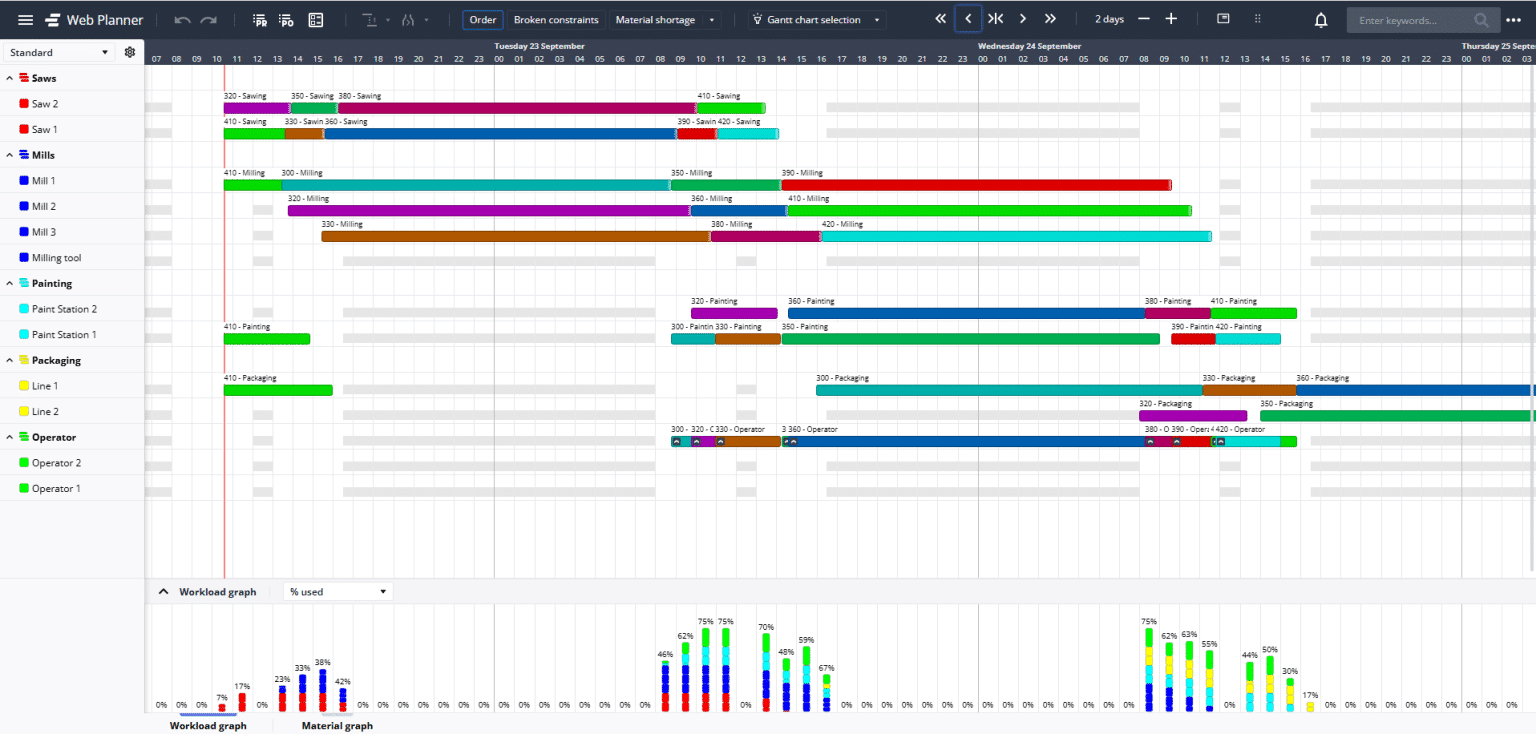The image size is (1536, 734).
Task: Open the % used dropdown
Action: 338,592
